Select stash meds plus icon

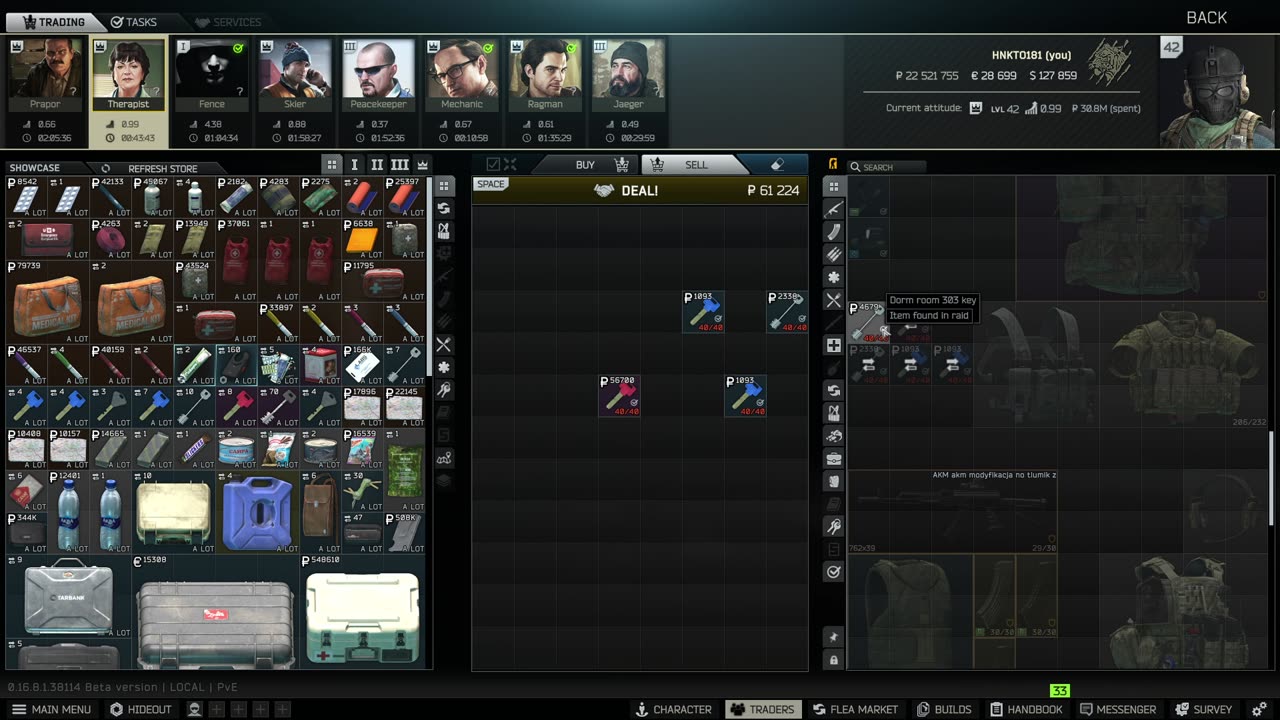pyautogui.click(x=834, y=345)
